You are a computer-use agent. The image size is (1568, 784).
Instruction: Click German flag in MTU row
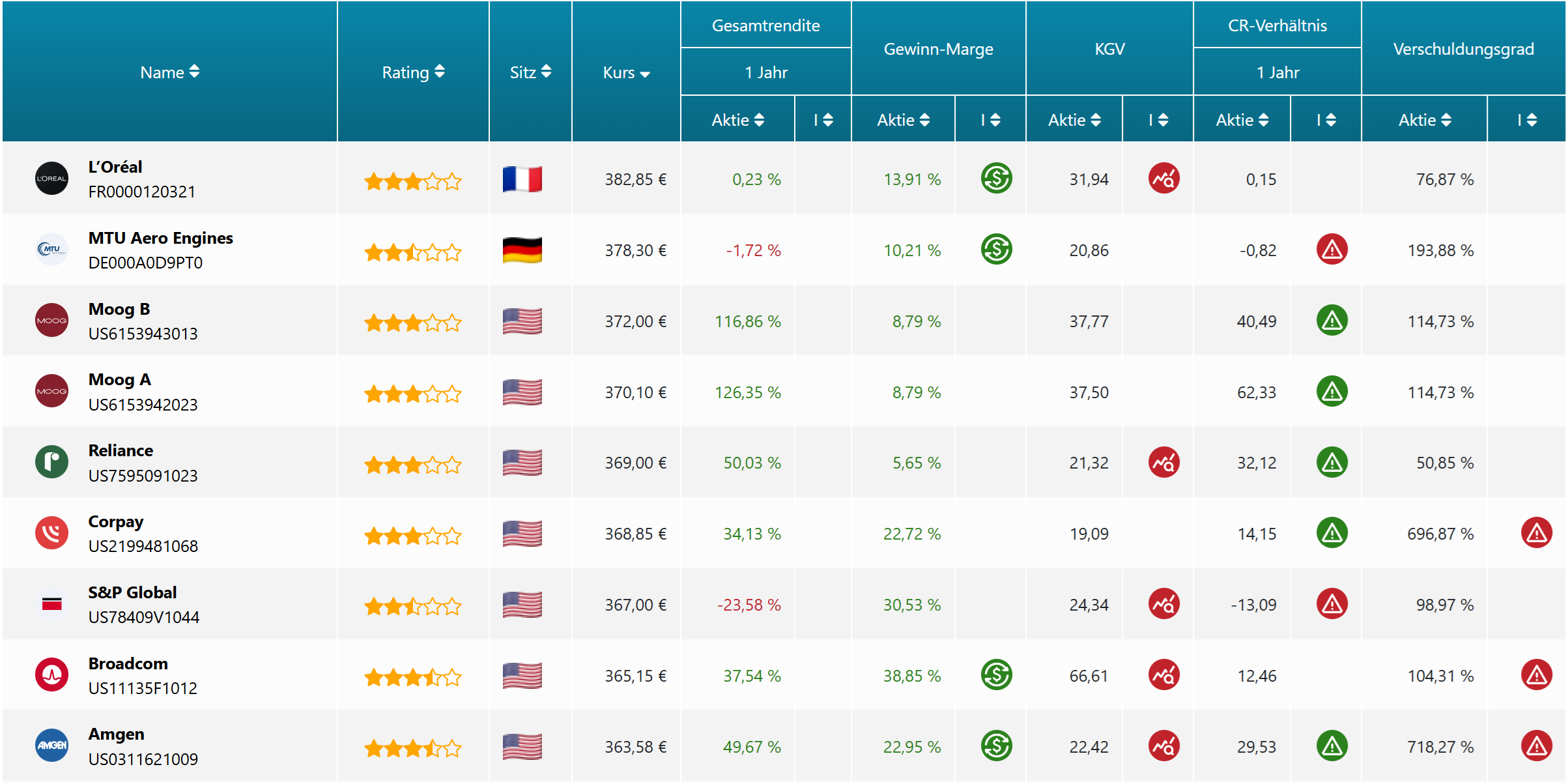pyautogui.click(x=522, y=250)
